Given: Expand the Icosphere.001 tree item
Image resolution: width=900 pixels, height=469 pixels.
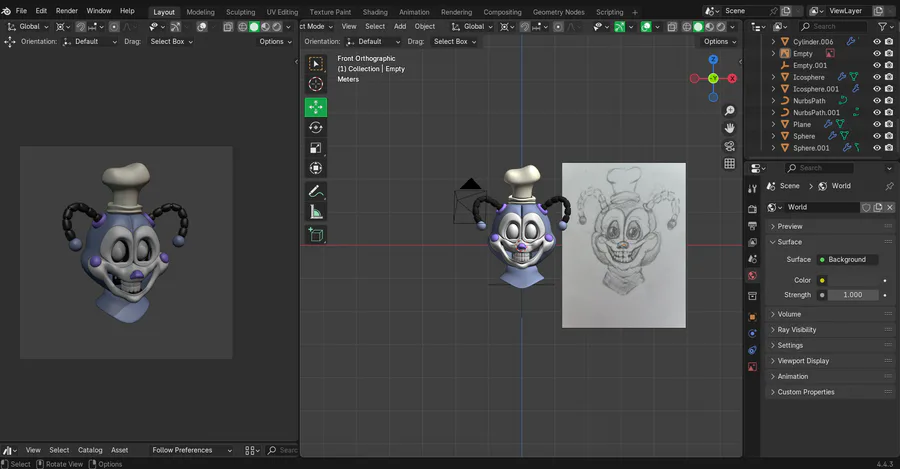Looking at the screenshot, I should click(x=773, y=89).
